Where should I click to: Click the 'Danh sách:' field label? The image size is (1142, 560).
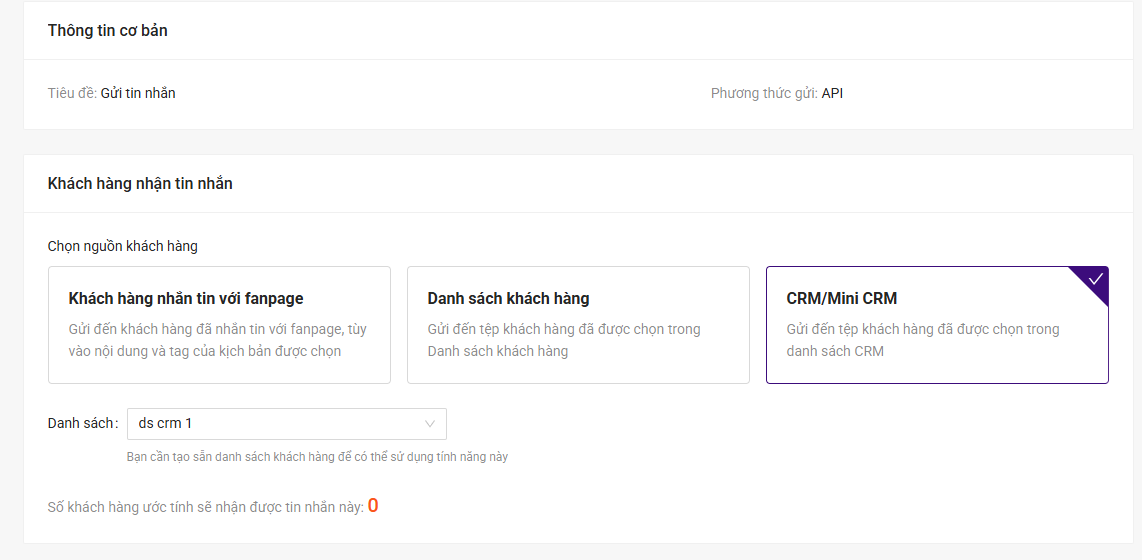click(83, 424)
